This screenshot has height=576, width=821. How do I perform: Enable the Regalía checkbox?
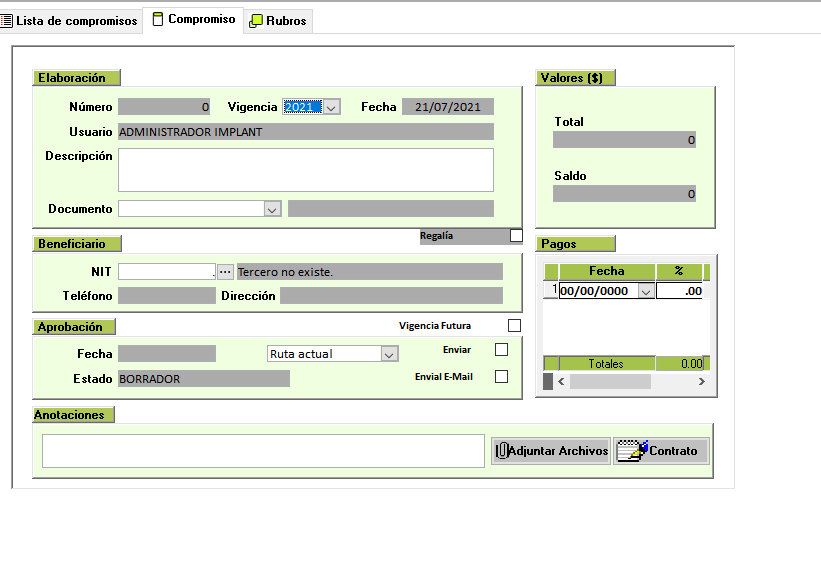pos(516,236)
